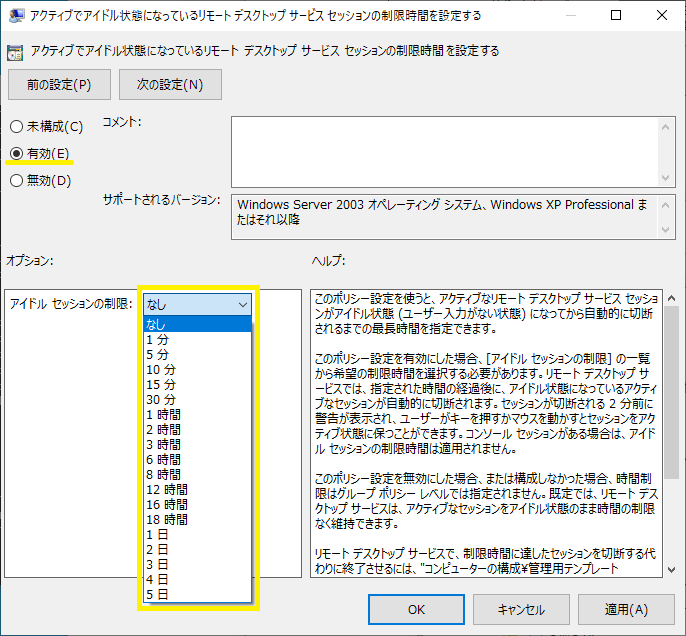The height and width of the screenshot is (636, 686).
Task: Pick 1 時間 in the idle limit list
Action: [x=197, y=414]
